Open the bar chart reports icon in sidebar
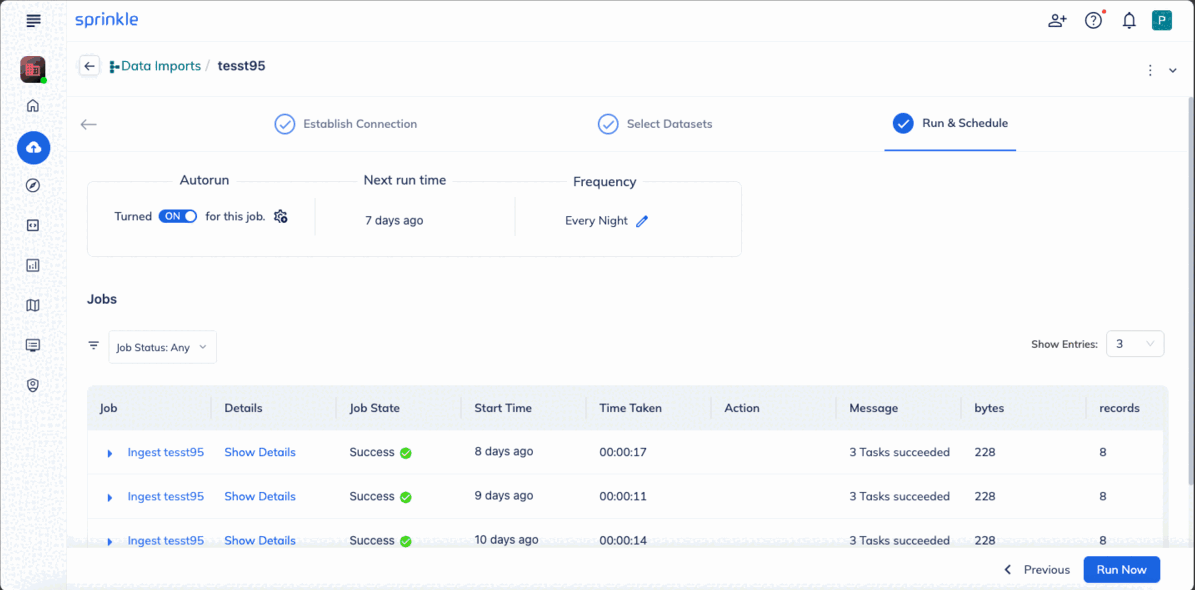1195x590 pixels. coord(33,265)
